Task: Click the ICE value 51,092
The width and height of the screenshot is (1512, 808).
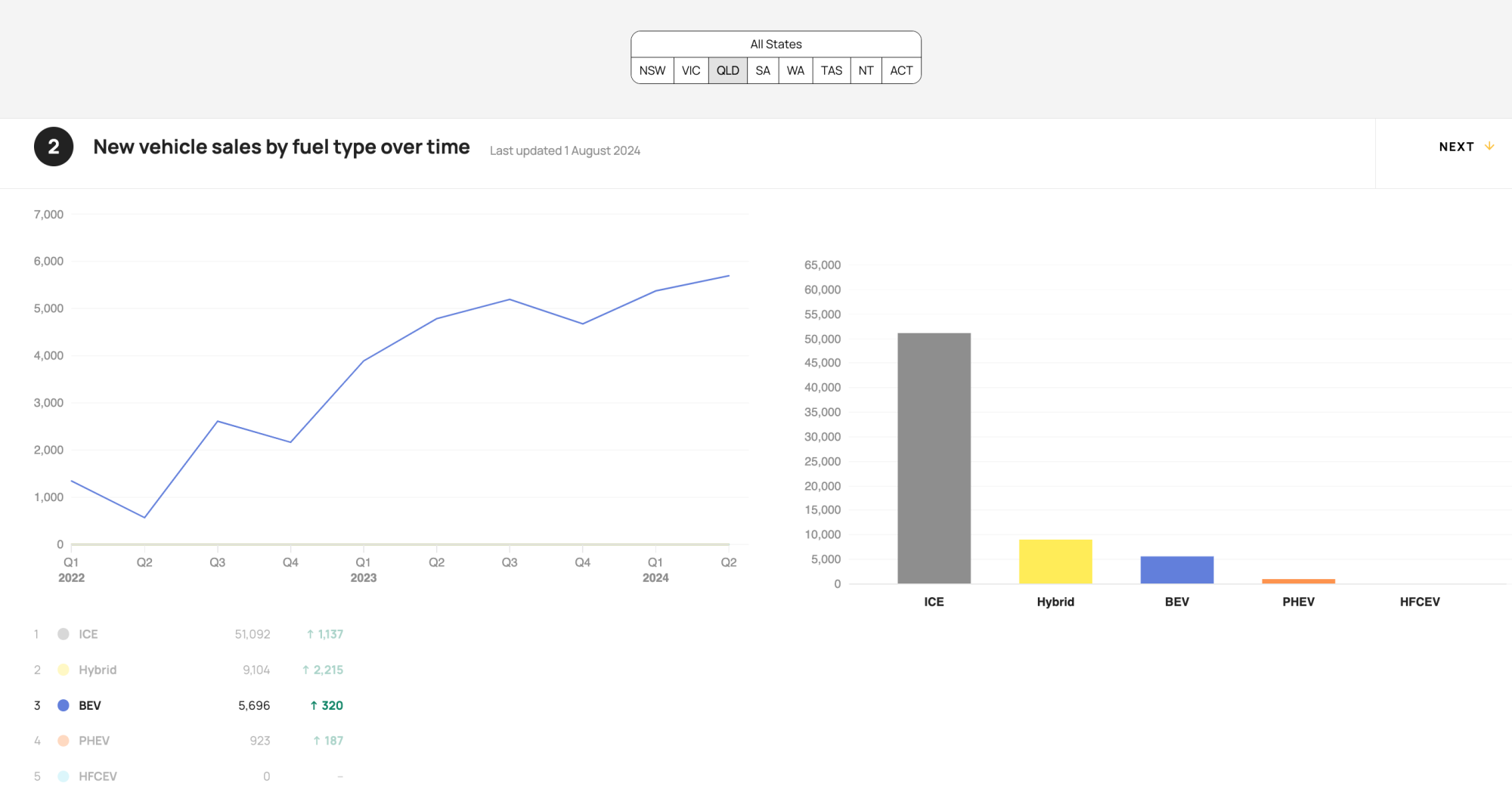Action: [x=252, y=634]
